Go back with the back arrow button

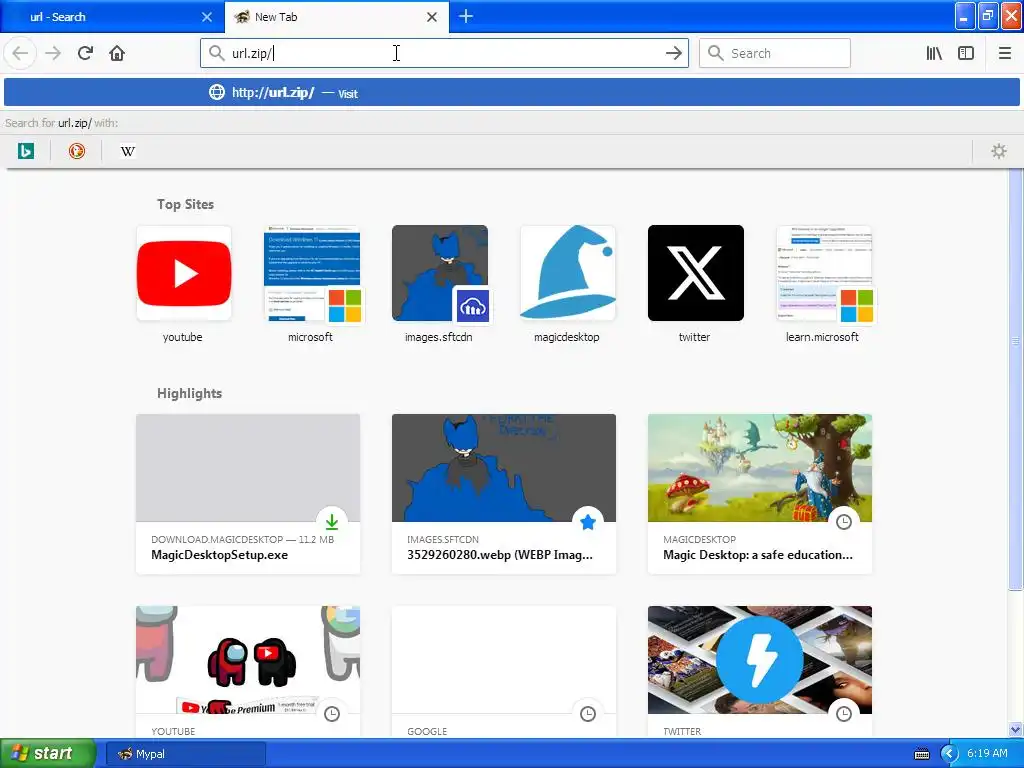tap(20, 53)
